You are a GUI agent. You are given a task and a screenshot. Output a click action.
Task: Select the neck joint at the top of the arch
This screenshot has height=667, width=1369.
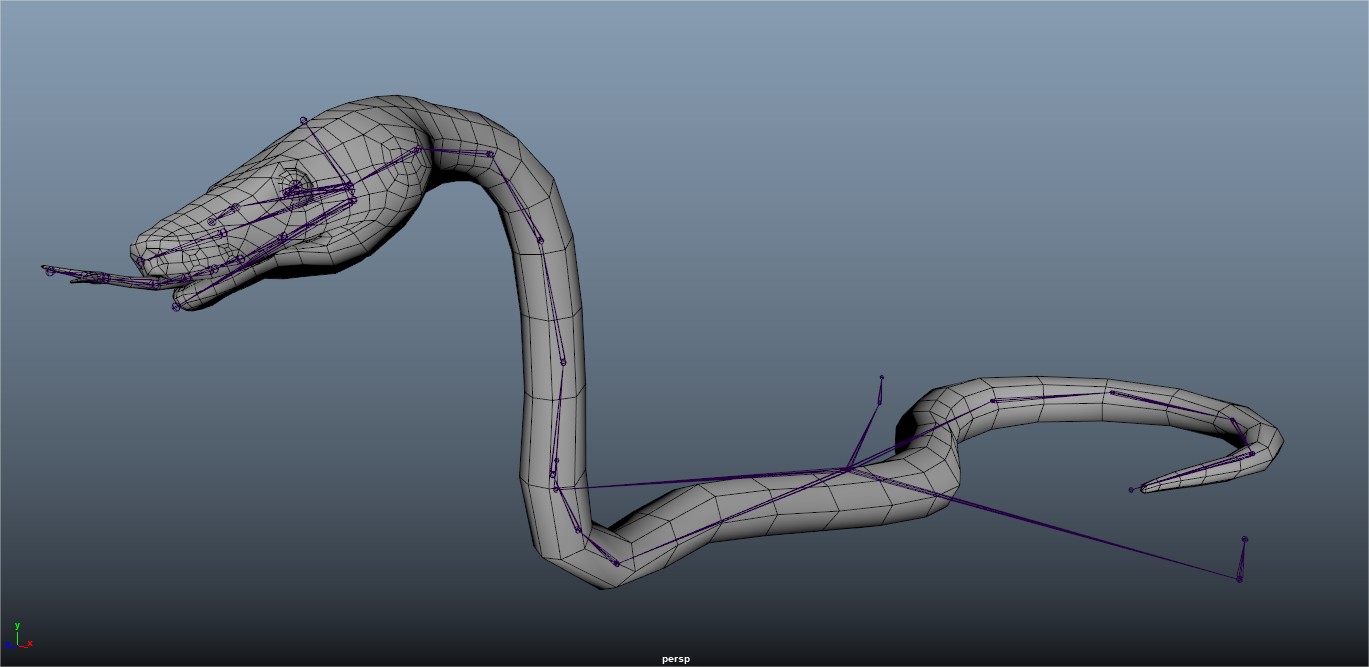[x=490, y=154]
